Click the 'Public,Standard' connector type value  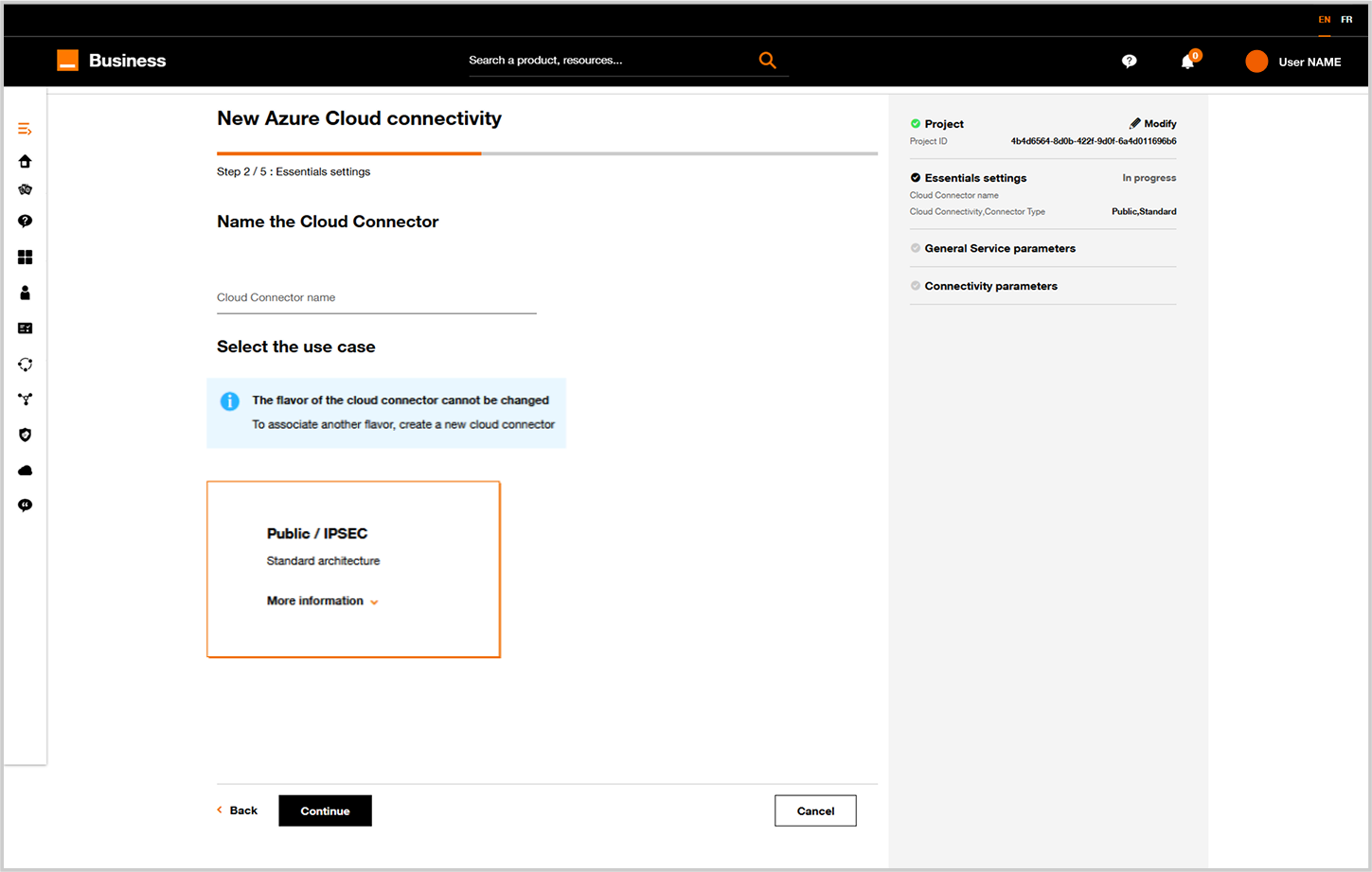1144,211
